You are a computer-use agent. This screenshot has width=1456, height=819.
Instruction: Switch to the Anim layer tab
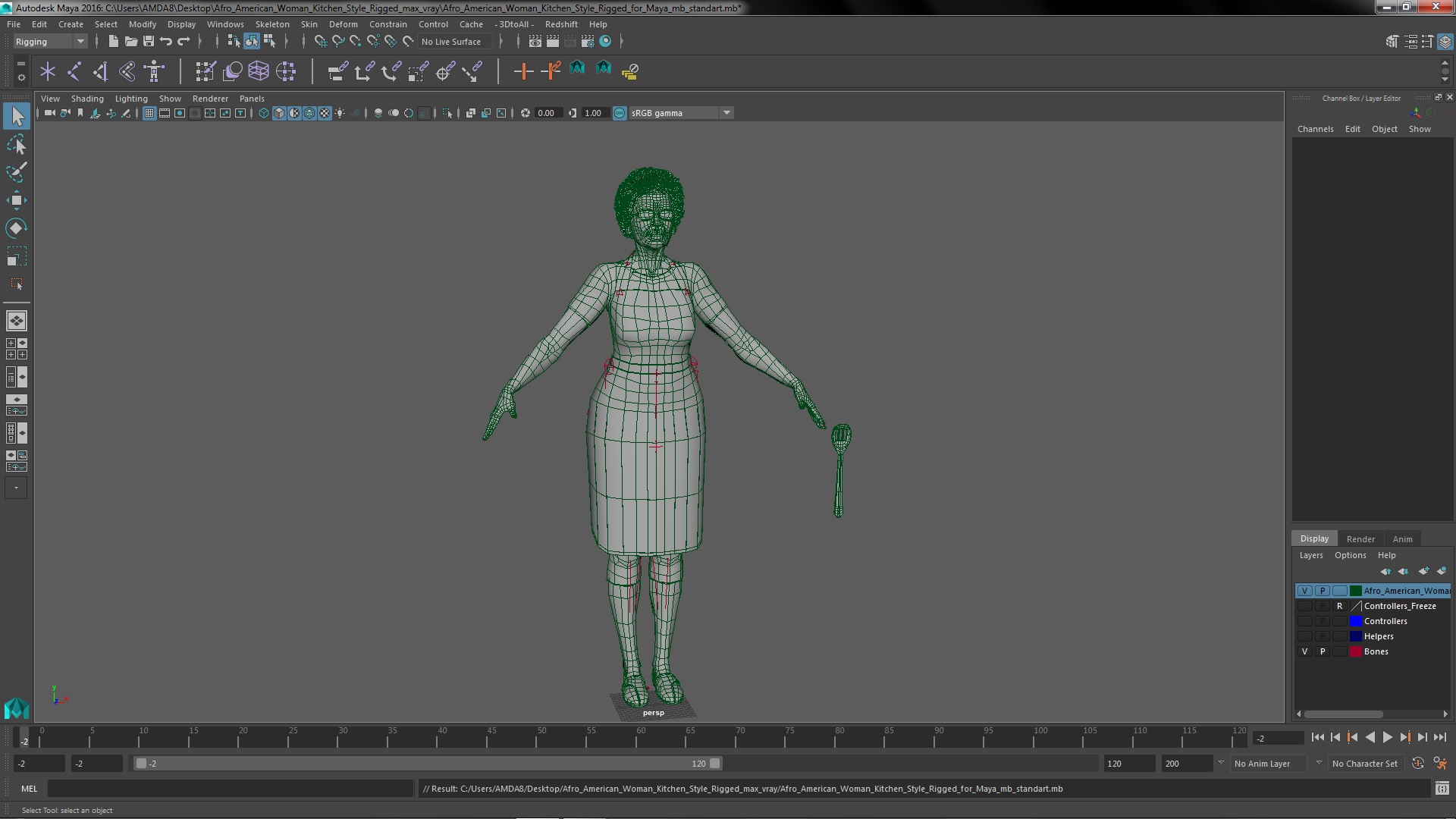click(x=1402, y=539)
